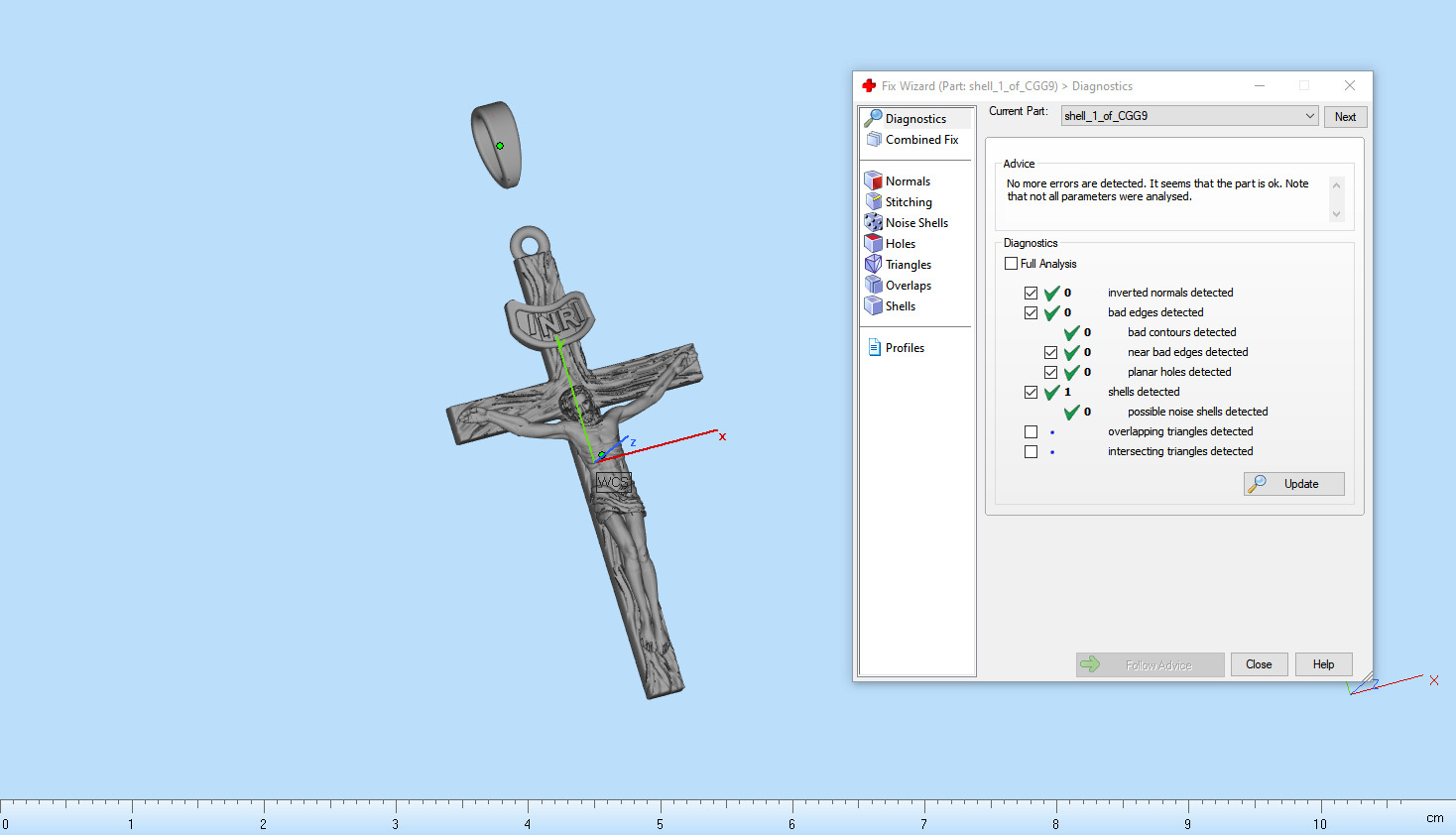Screen dimensions: 1456x835
Task: Click the WCS label on the crucifix
Action: tap(613, 482)
